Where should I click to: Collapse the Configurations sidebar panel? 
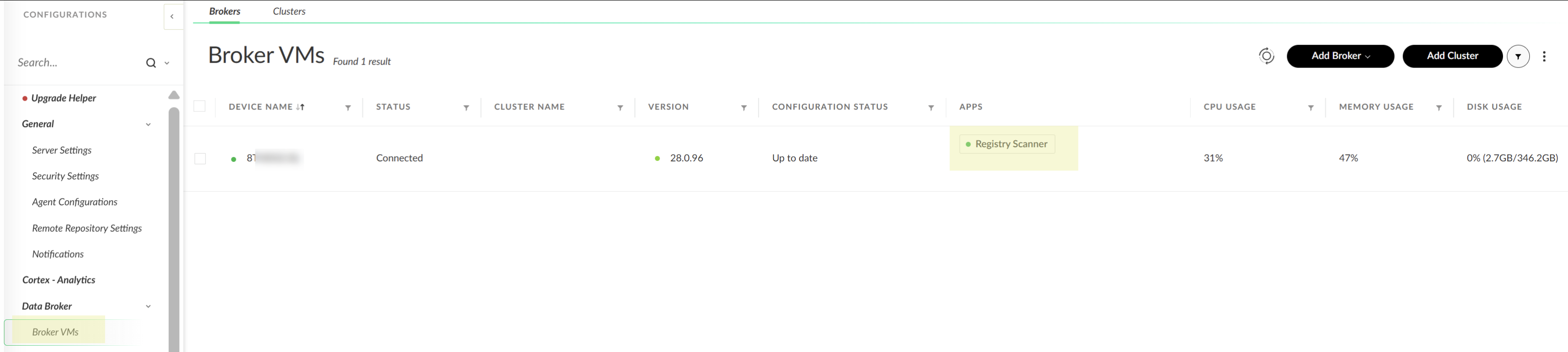tap(172, 17)
